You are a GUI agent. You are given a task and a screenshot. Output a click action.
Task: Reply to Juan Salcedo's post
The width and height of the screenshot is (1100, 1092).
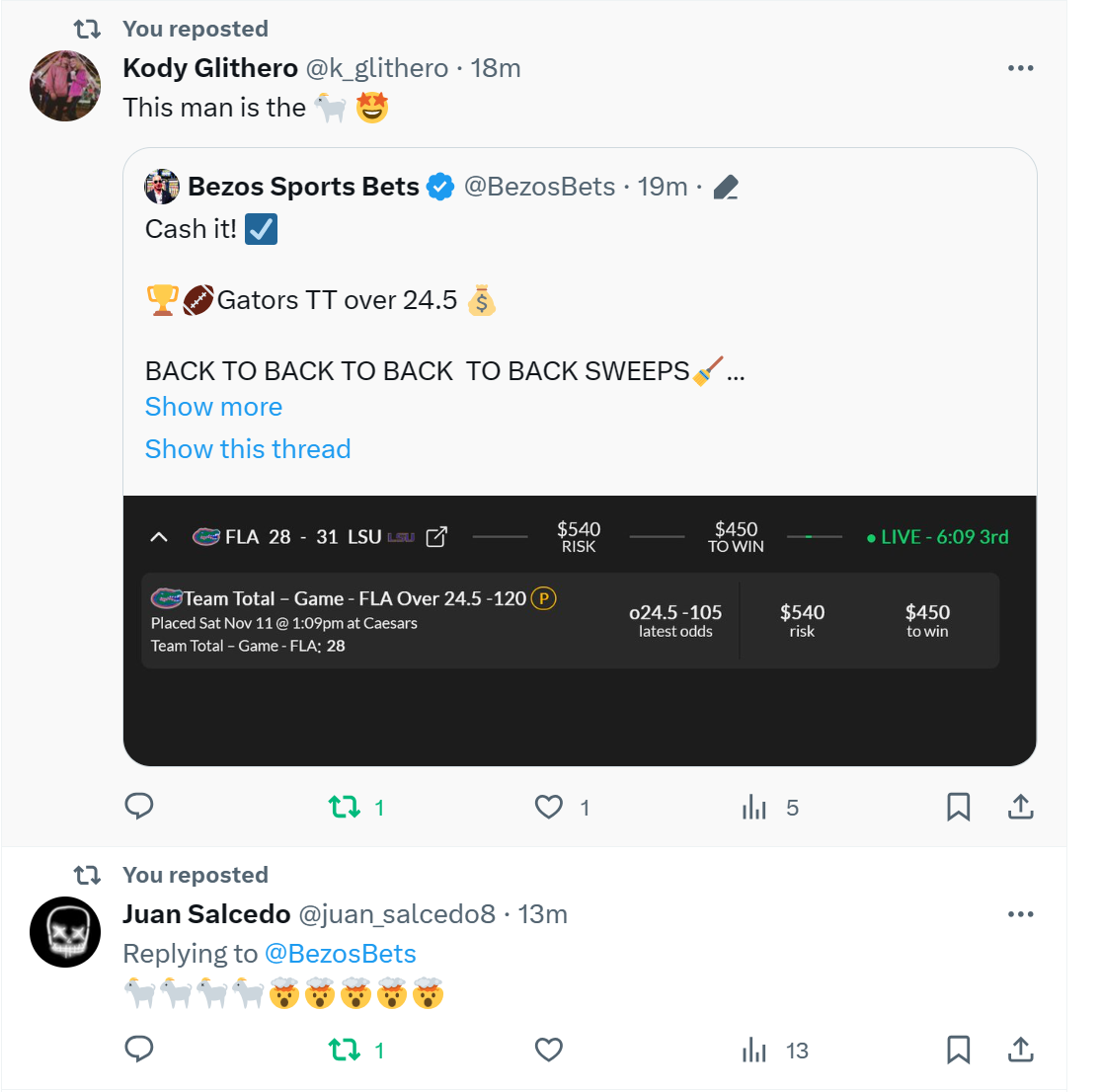[x=139, y=1049]
